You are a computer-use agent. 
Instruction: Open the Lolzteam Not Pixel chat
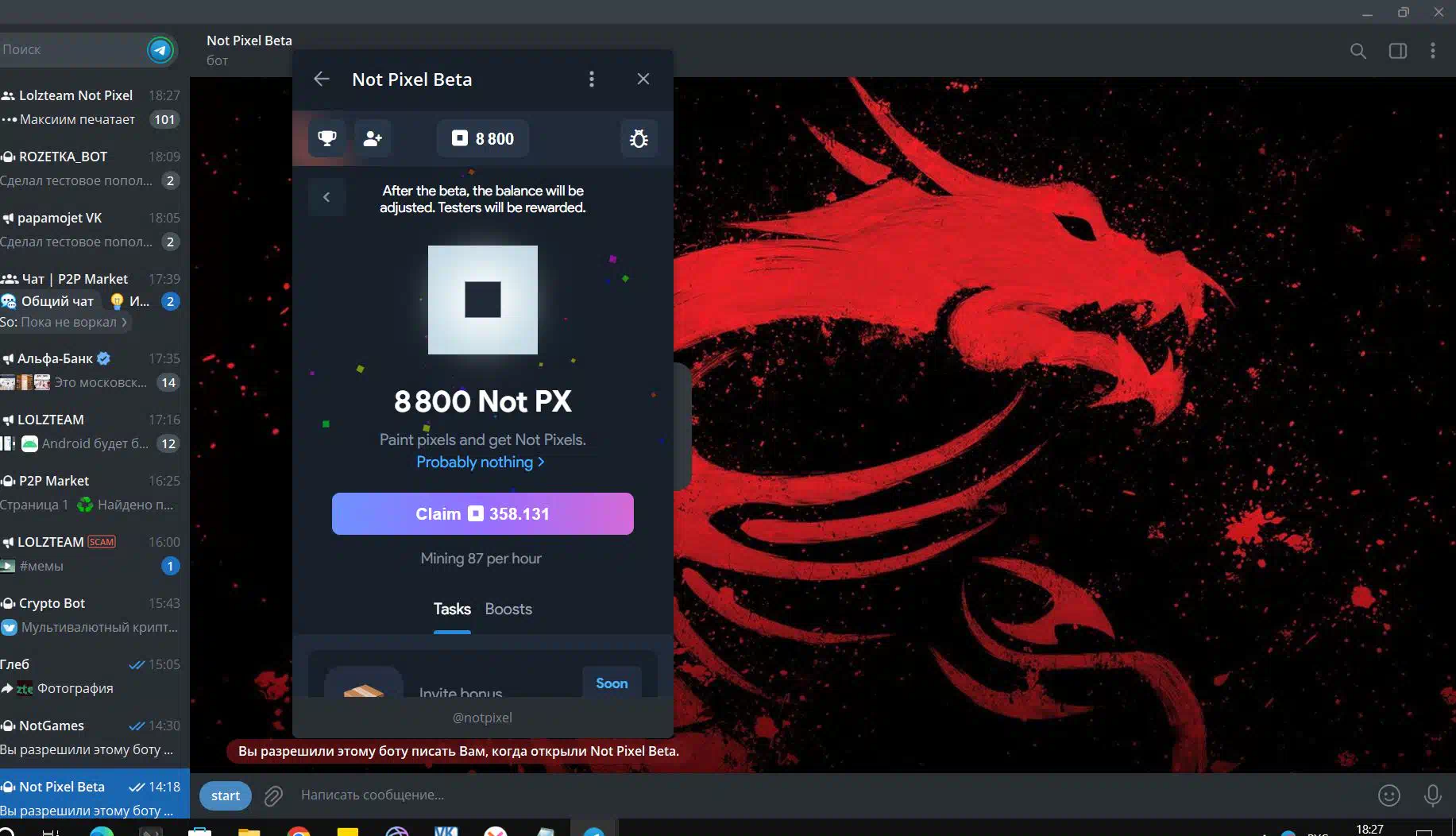(95, 107)
